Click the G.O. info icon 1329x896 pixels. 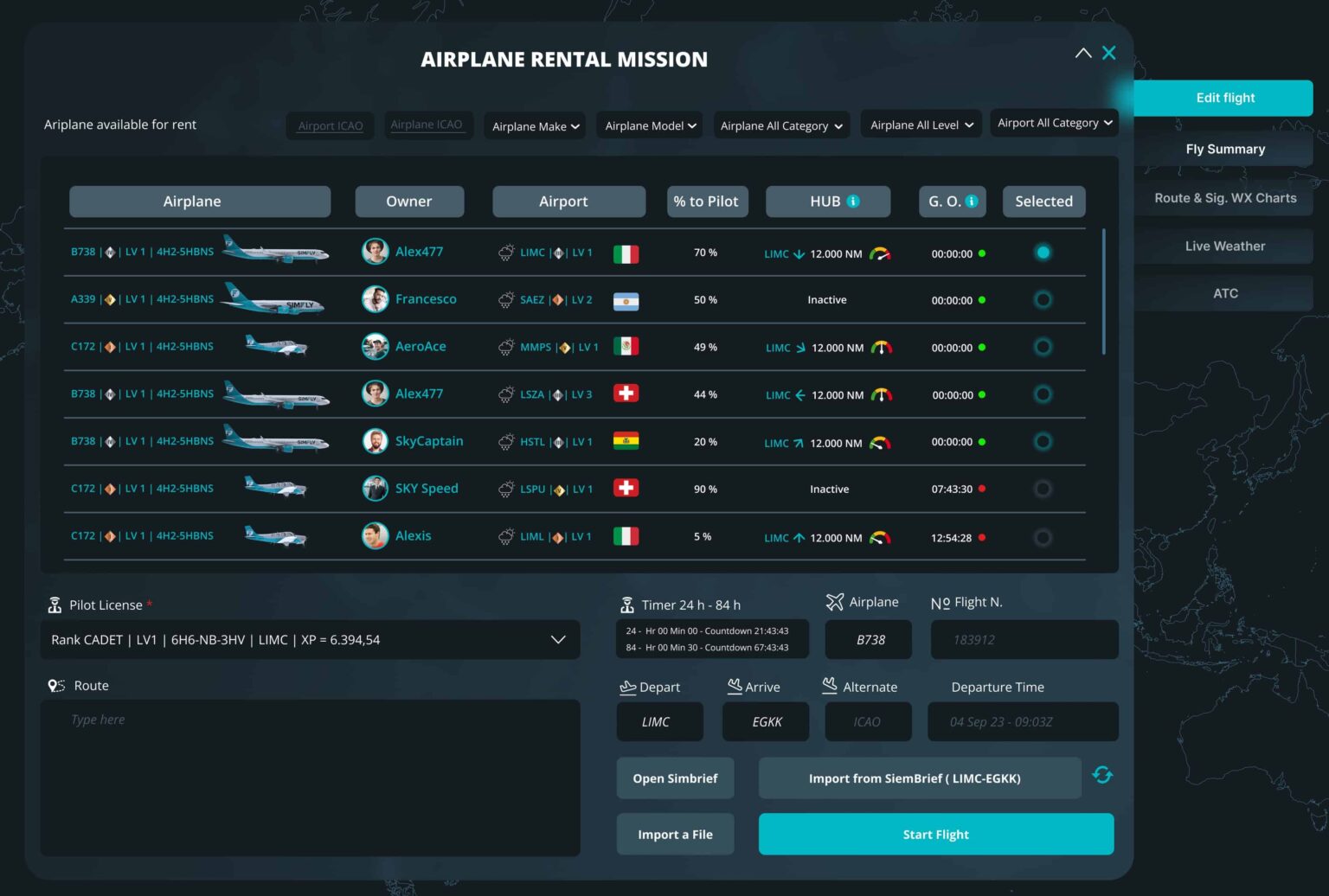point(971,201)
